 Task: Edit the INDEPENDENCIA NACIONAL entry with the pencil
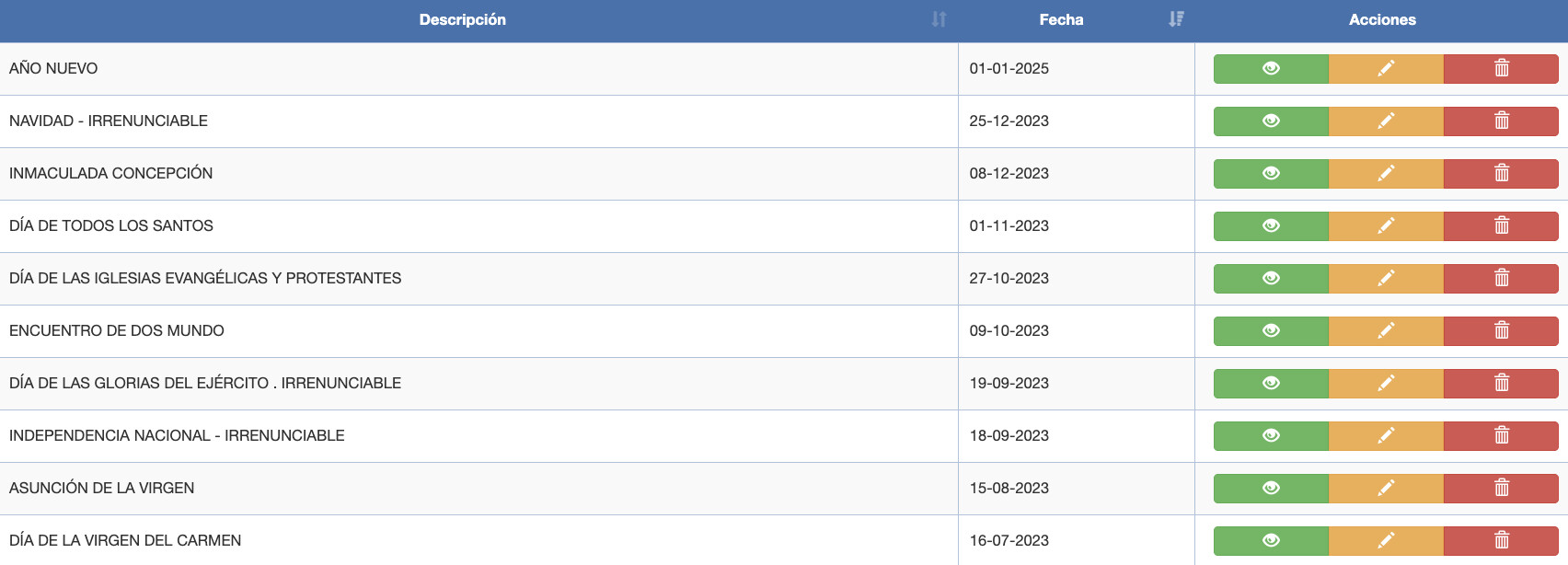1386,436
